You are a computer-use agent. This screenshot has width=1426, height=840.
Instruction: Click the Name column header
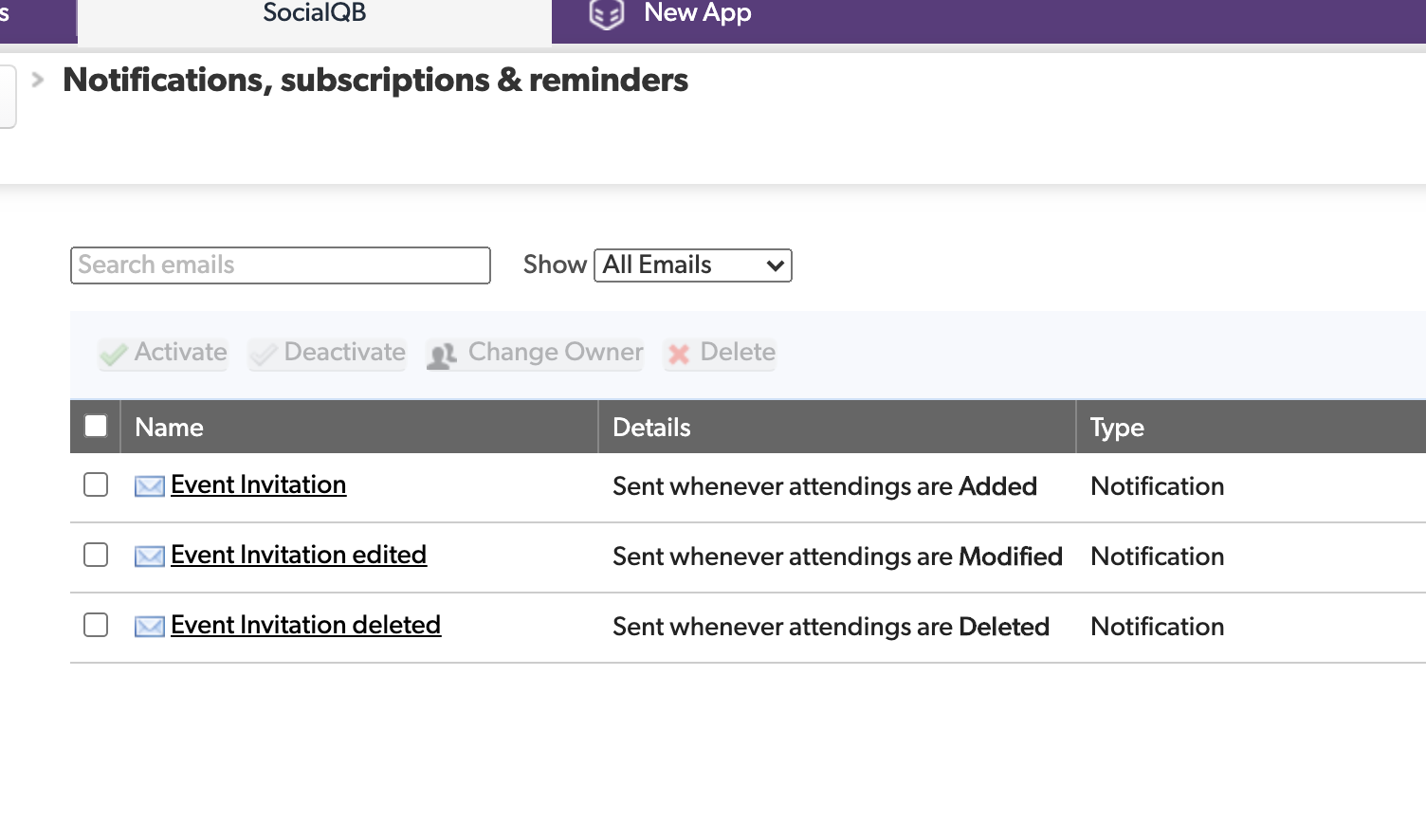pos(170,428)
